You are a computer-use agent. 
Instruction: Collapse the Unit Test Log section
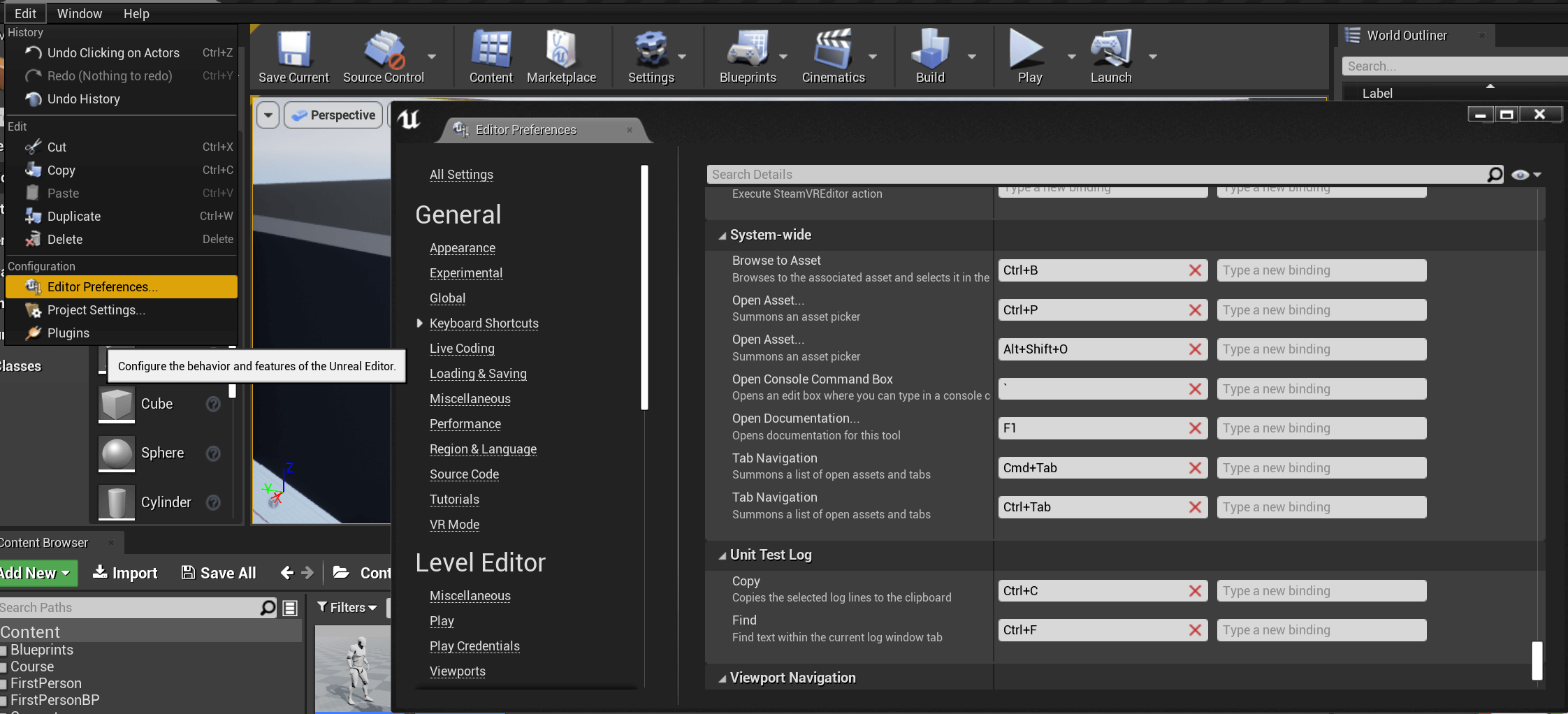coord(723,556)
